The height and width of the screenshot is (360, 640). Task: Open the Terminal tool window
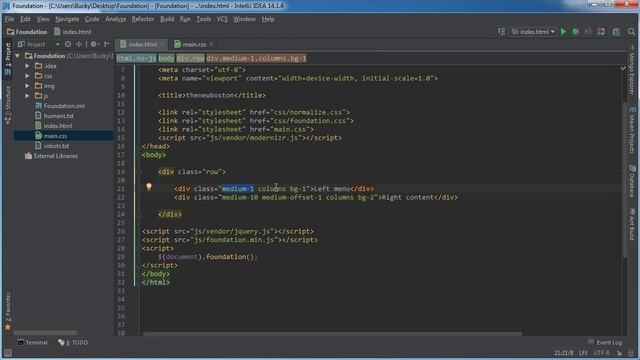(x=32, y=342)
